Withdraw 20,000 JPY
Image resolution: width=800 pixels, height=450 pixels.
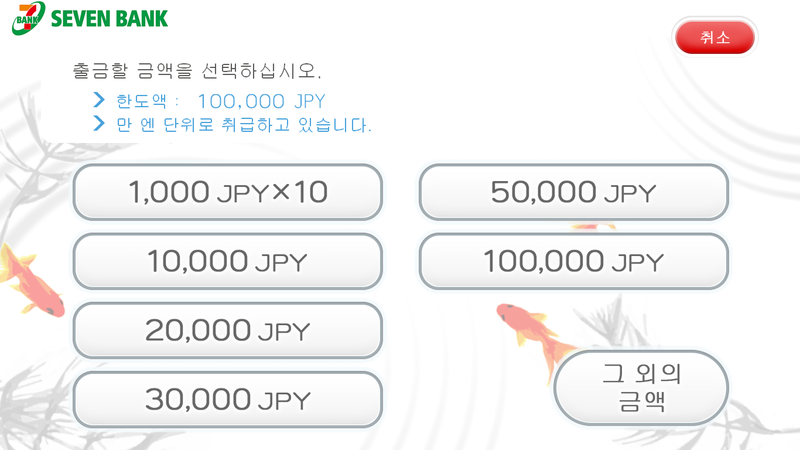click(x=228, y=330)
